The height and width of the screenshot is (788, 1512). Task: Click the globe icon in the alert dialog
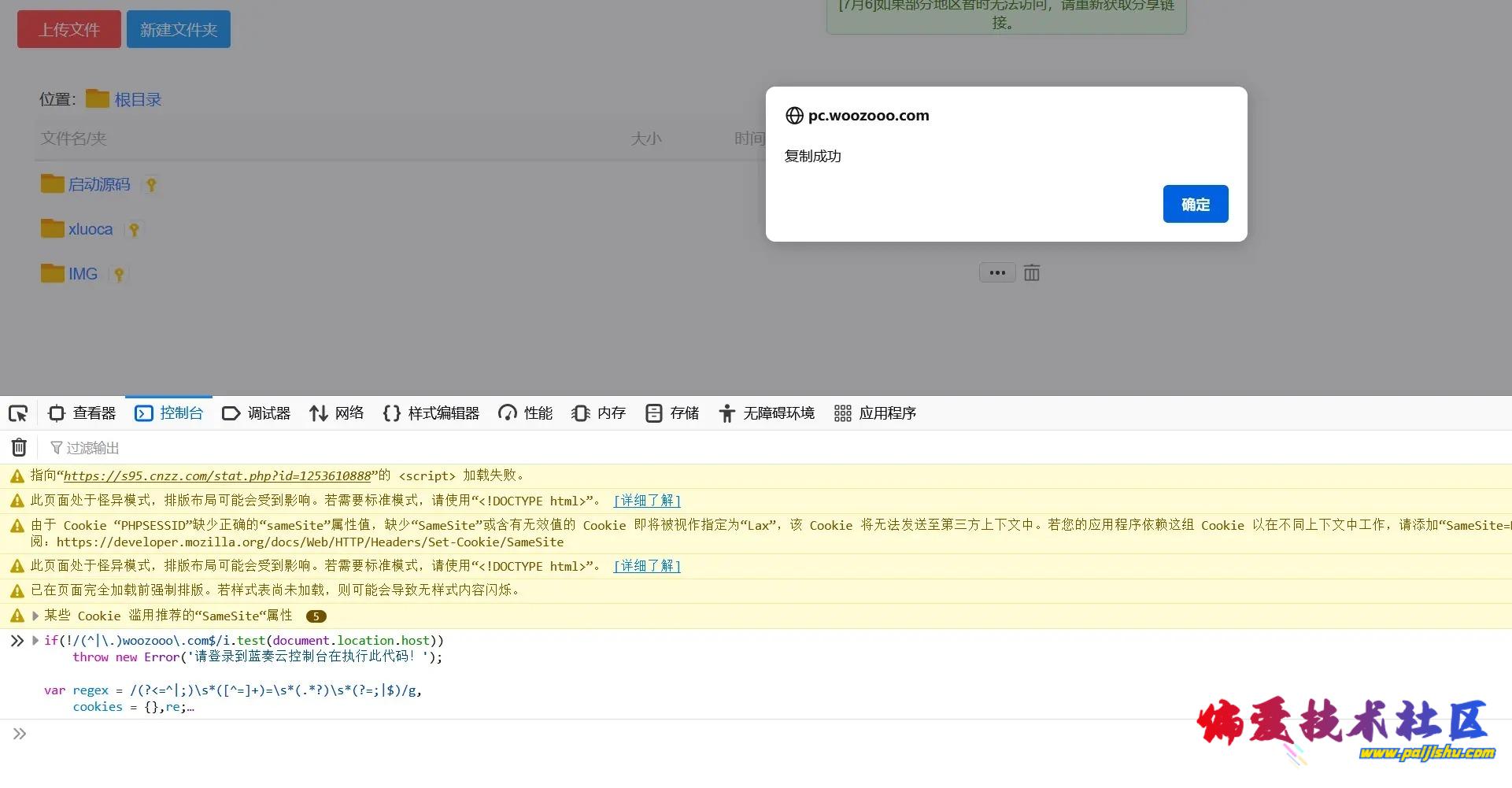(x=794, y=116)
